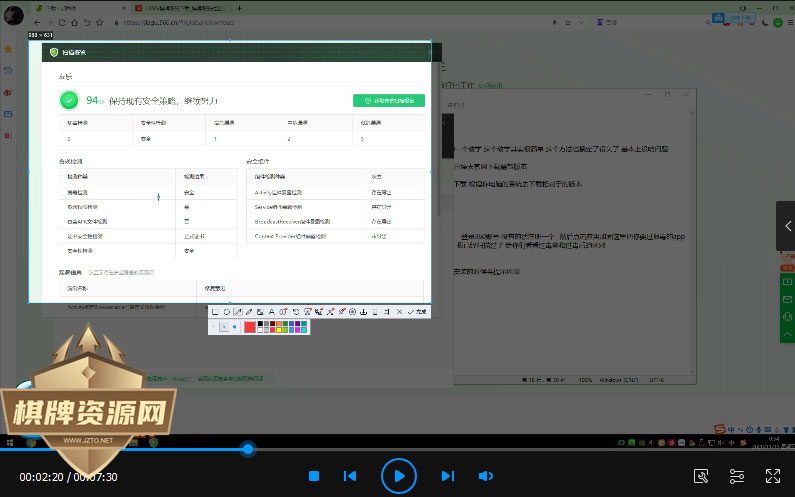This screenshot has width=795, height=497.
Task: Open the browser hamburger menu
Action: tap(790, 22)
